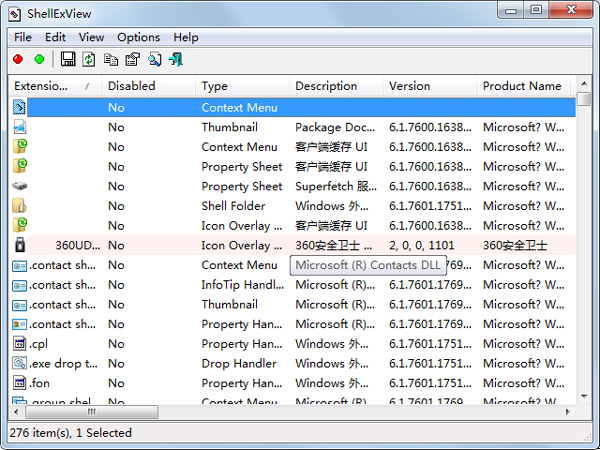This screenshot has width=600, height=450.
Task: Click the horizontal scrollbar left arrow
Action: (x=16, y=412)
